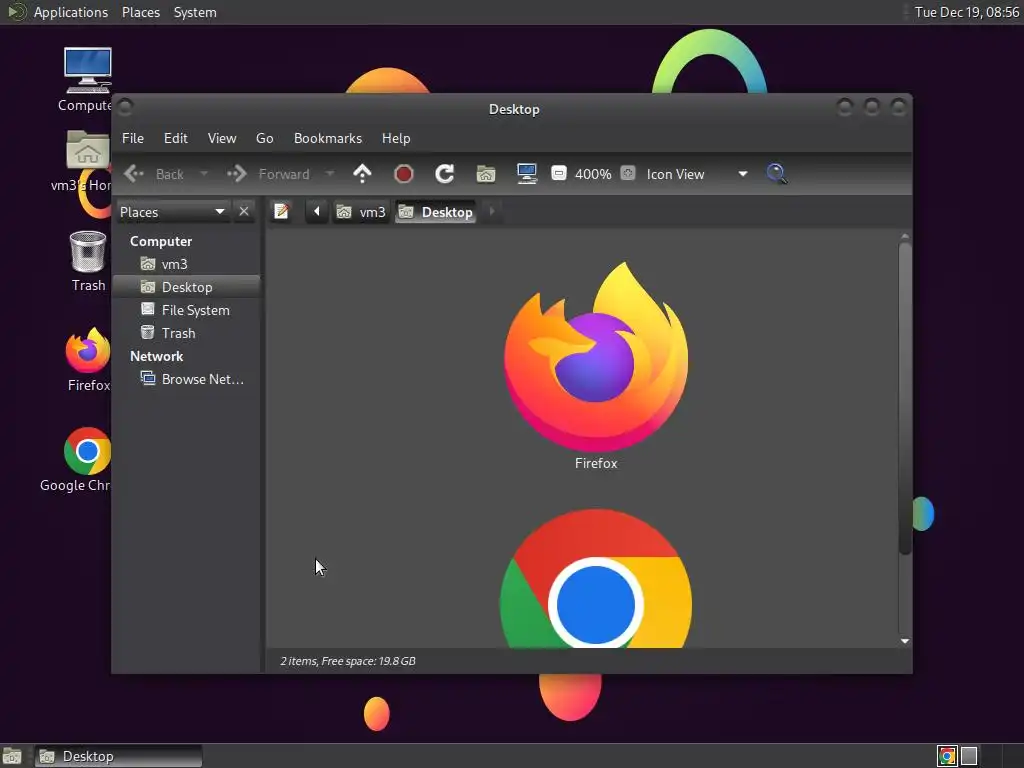Open the Back history dropdown arrow
The height and width of the screenshot is (768, 1024).
pos(204,174)
